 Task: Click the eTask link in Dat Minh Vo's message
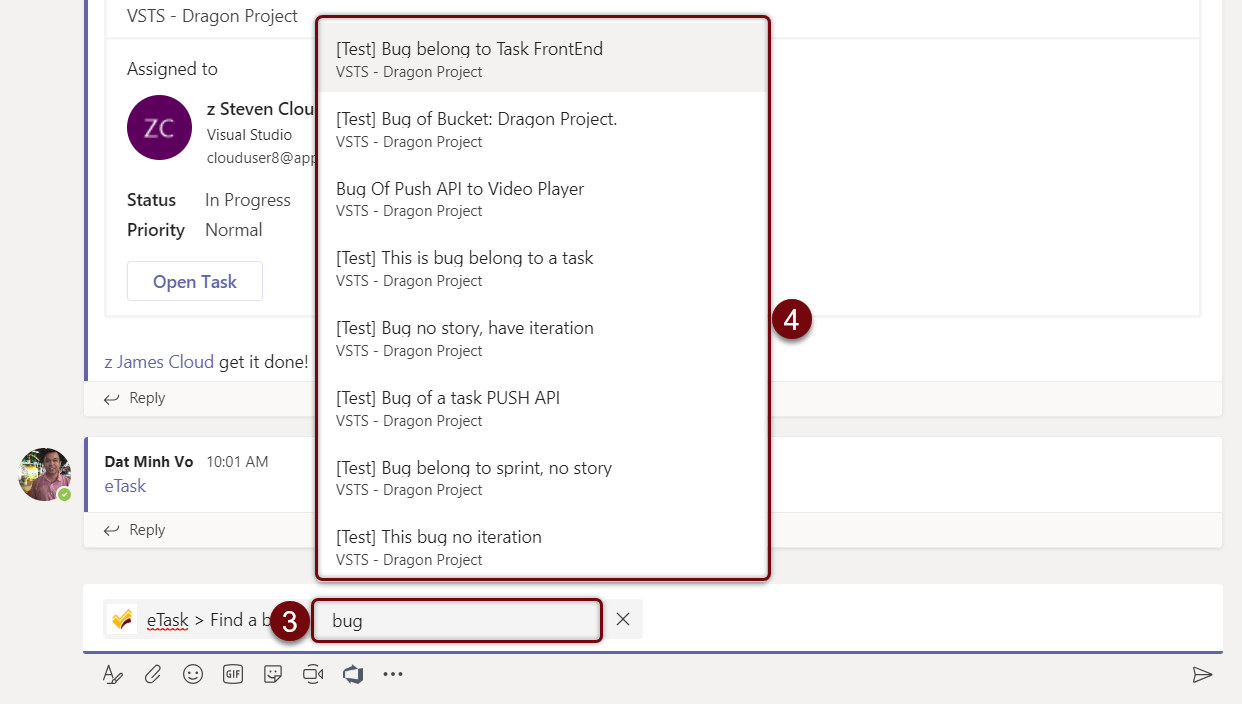pyautogui.click(x=125, y=486)
